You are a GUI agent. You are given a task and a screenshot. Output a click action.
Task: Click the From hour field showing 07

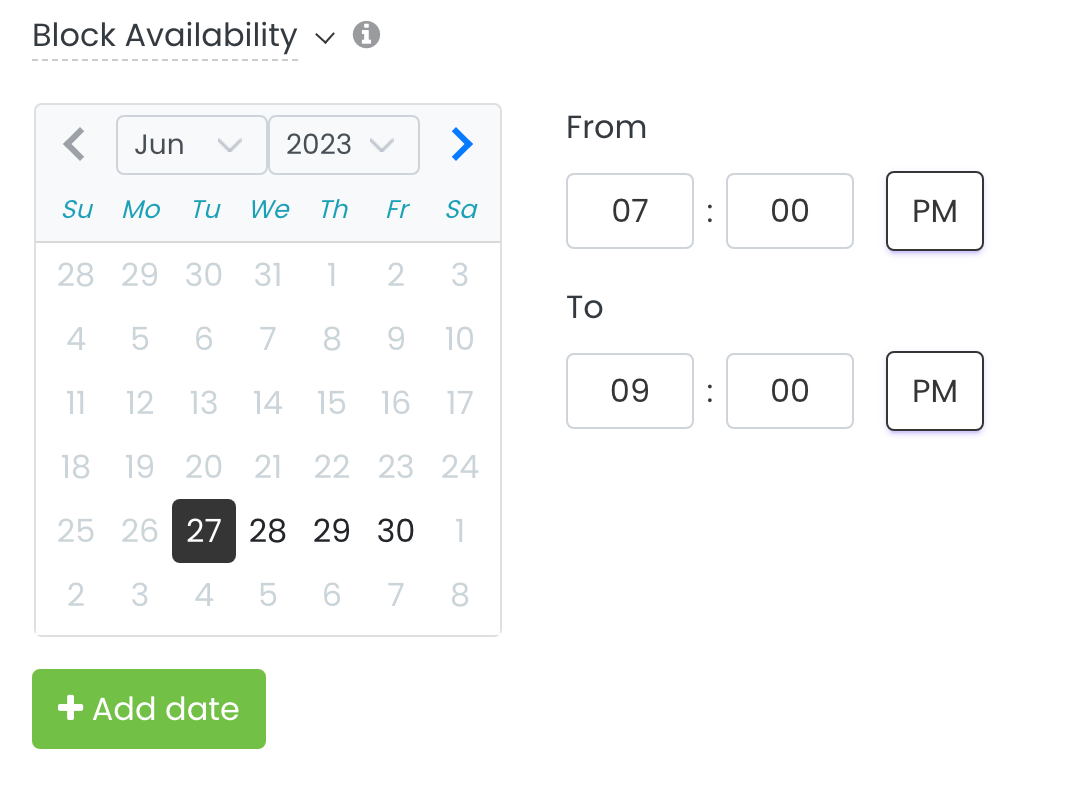coord(629,211)
